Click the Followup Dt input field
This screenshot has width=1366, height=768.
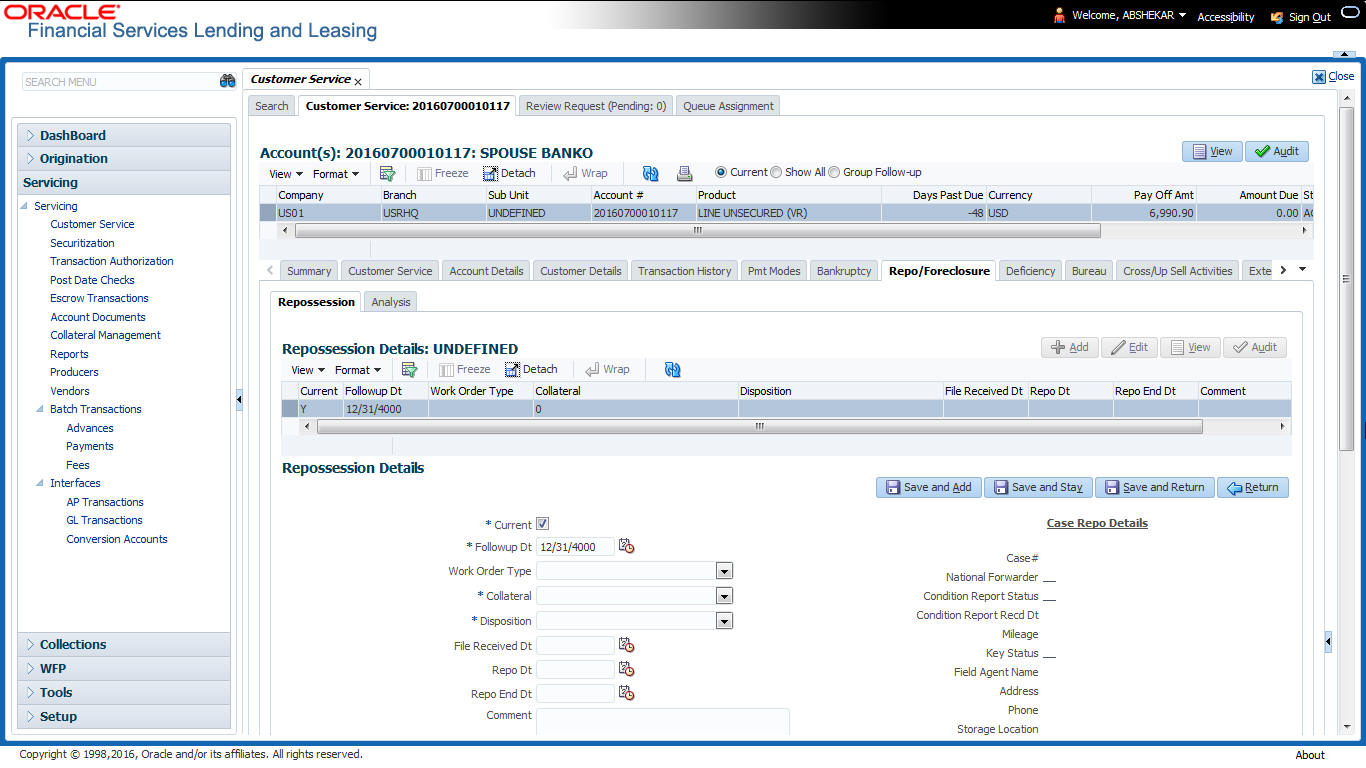pos(575,547)
